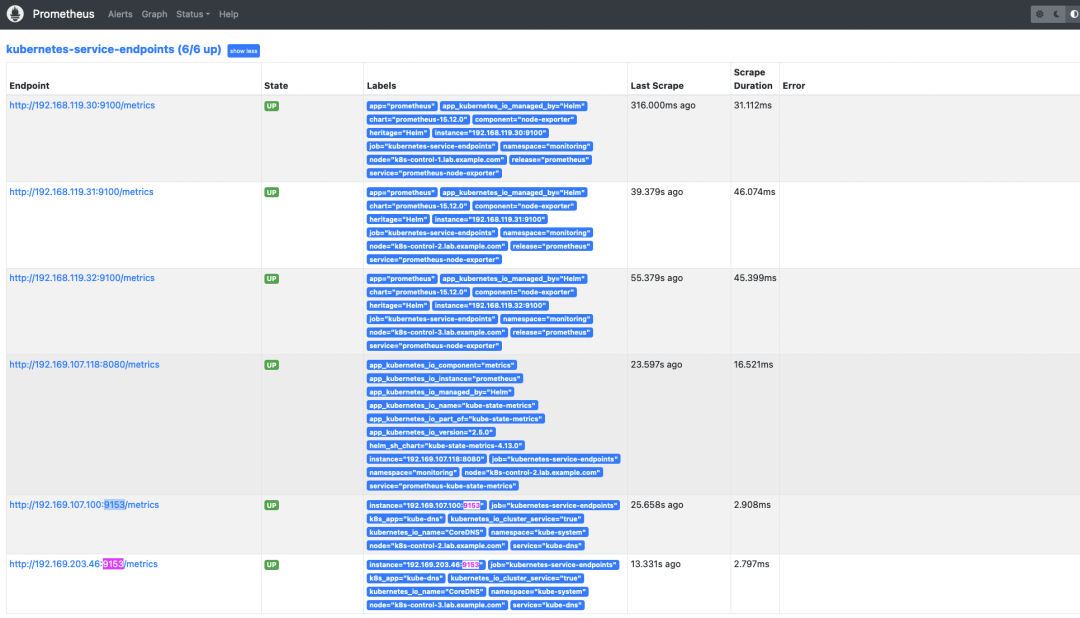This screenshot has width=1080, height=618.
Task: Open endpoint 192.168.119.31:9100 metrics link
Action: tap(81, 192)
